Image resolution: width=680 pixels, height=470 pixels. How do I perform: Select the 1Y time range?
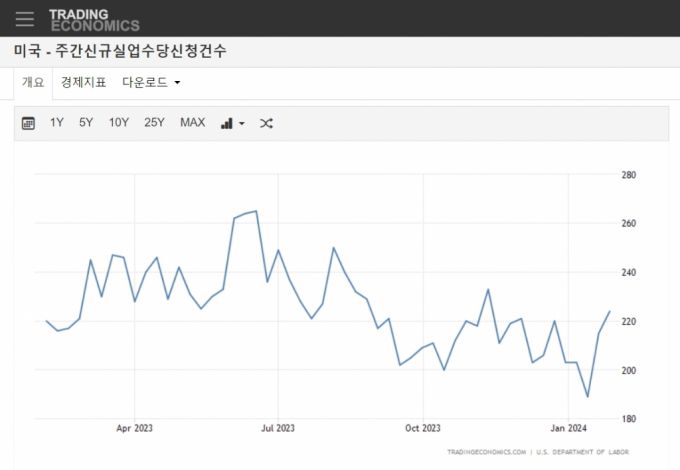click(57, 123)
